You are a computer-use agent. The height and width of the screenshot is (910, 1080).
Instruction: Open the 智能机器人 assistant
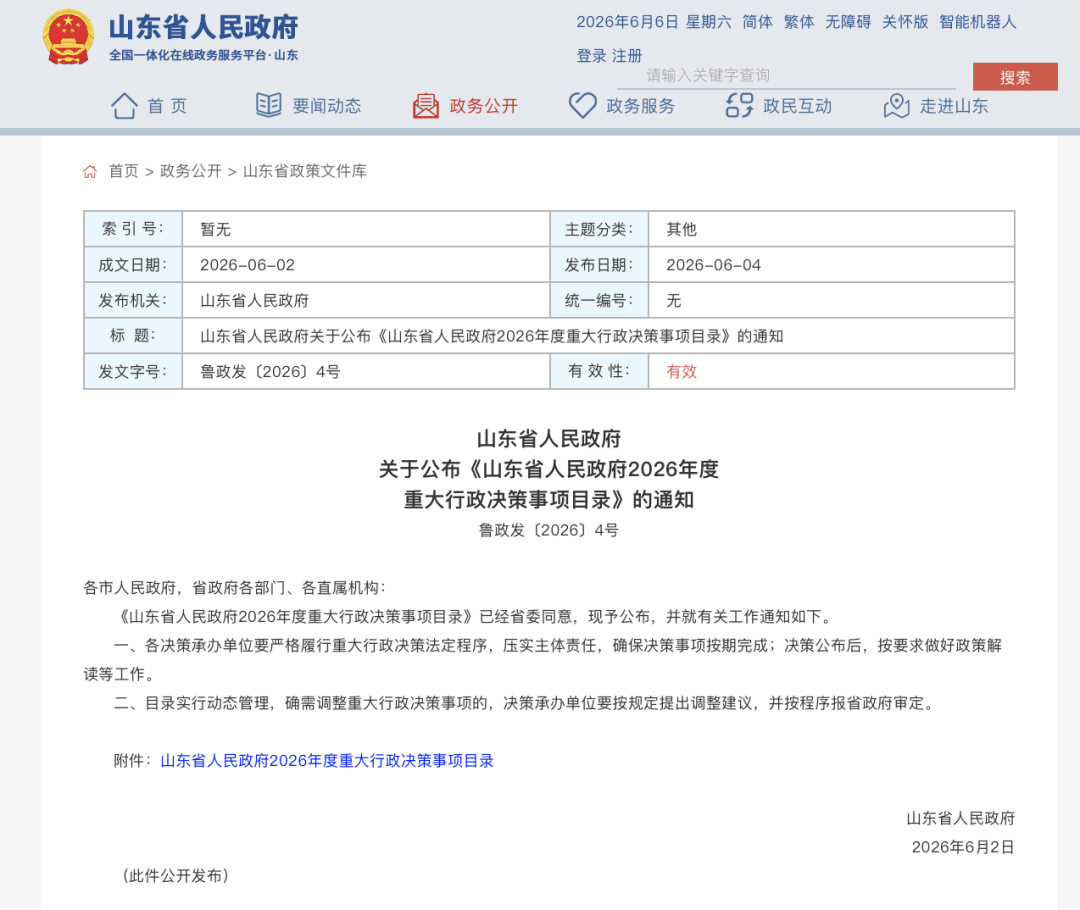[978, 22]
